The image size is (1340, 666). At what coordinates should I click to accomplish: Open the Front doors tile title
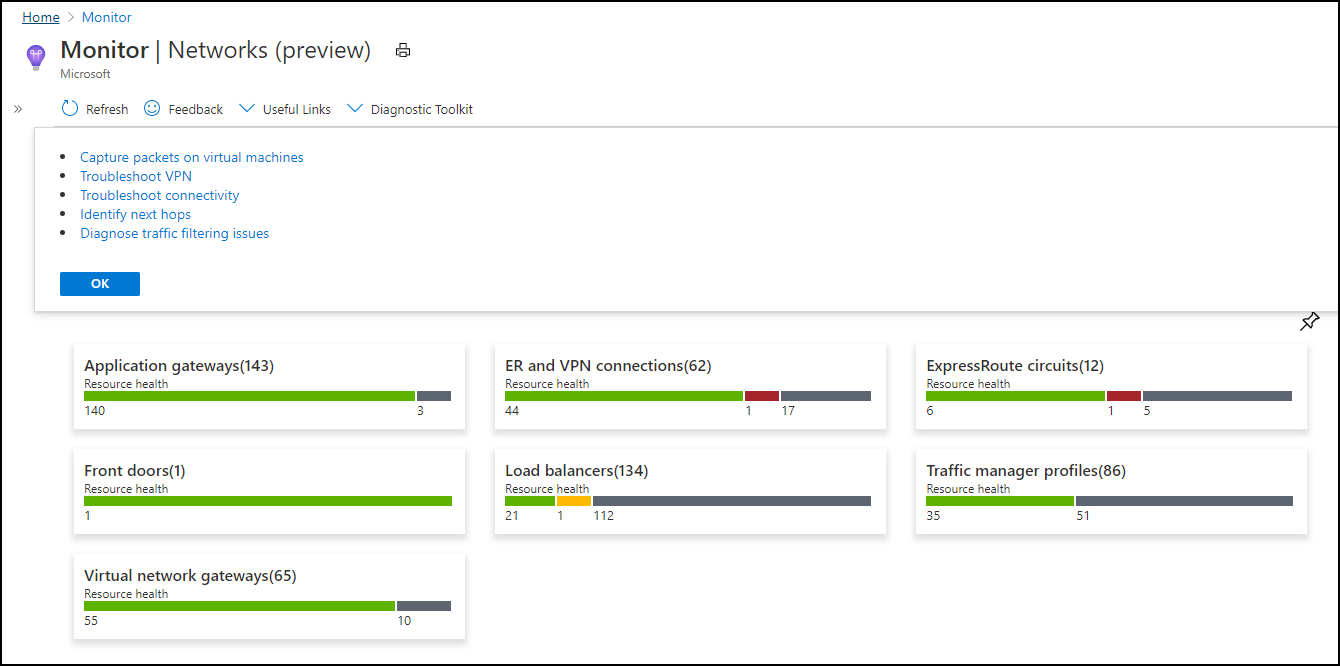[134, 471]
